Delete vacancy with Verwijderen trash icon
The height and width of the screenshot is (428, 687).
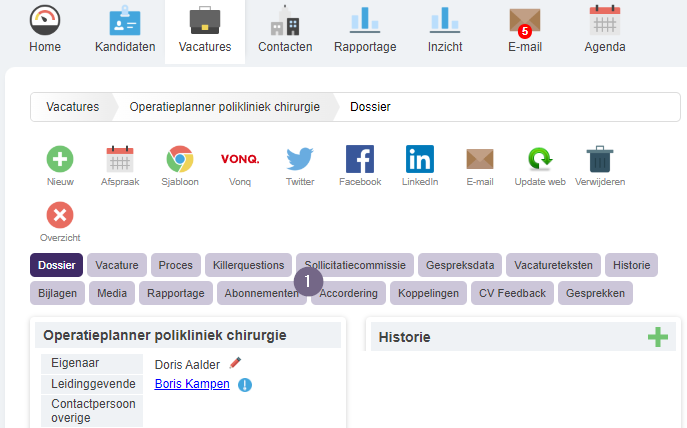tap(600, 159)
